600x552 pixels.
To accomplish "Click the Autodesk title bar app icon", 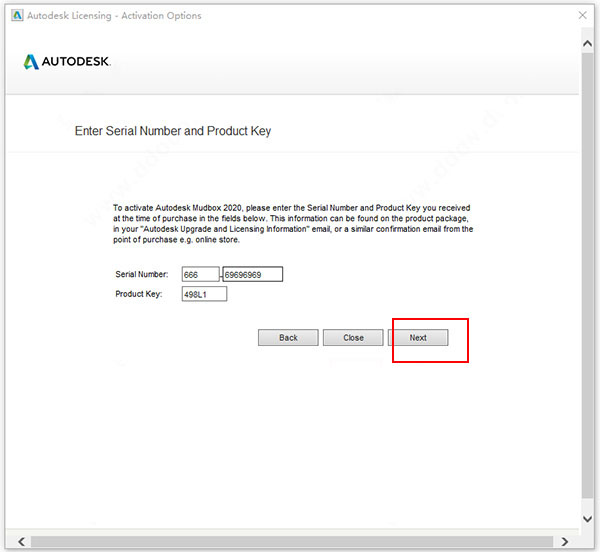I will (x=17, y=15).
